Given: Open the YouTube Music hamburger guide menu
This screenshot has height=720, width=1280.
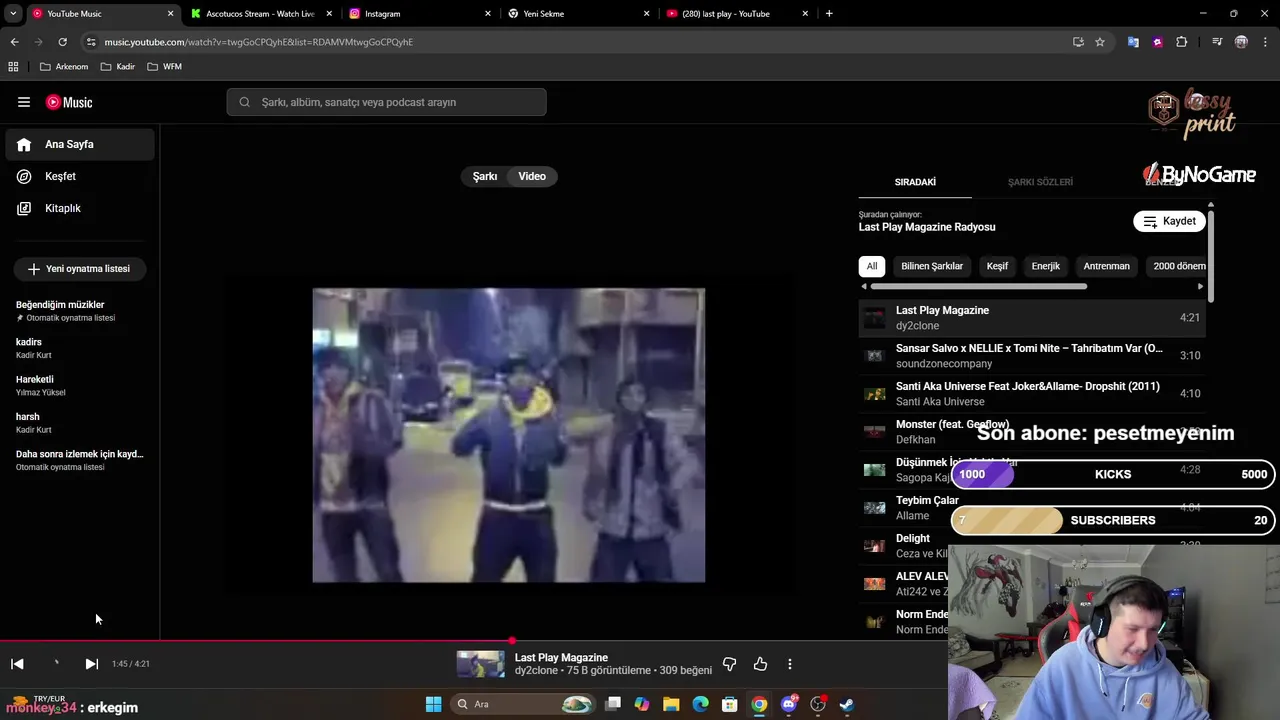Looking at the screenshot, I should (x=24, y=102).
